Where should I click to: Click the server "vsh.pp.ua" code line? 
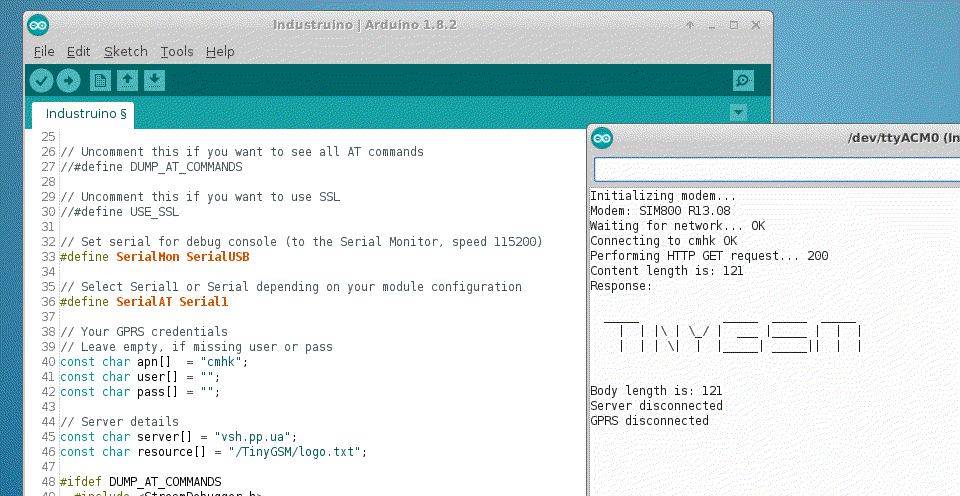(178, 437)
